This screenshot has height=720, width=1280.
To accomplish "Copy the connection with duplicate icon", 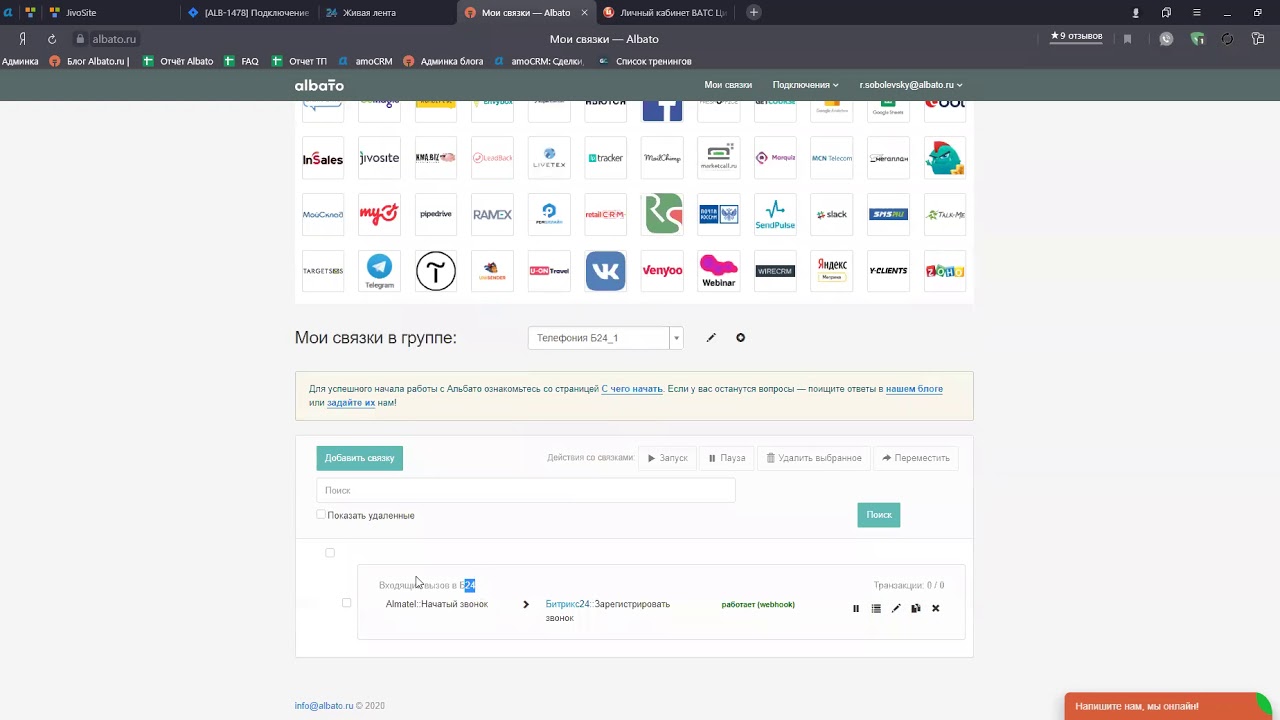I will pyautogui.click(x=916, y=608).
